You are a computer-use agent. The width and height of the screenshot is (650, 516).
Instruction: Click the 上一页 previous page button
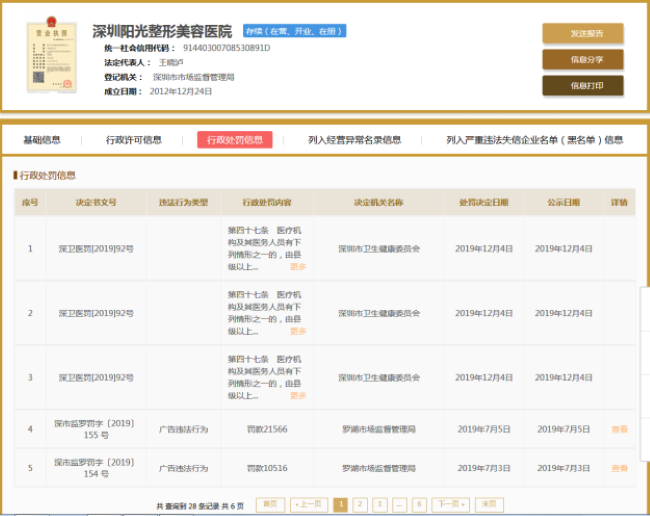click(x=309, y=505)
